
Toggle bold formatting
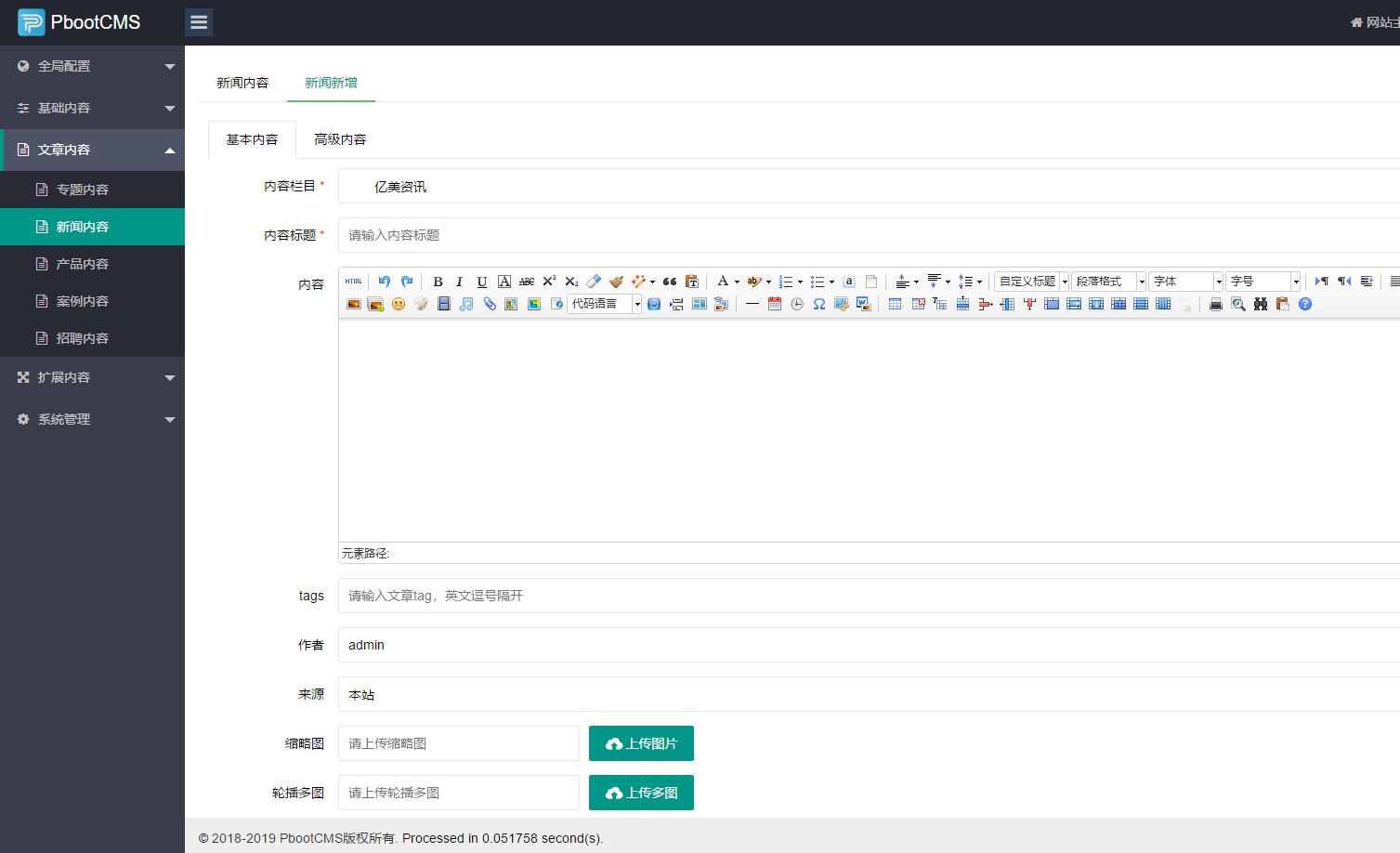pos(438,282)
